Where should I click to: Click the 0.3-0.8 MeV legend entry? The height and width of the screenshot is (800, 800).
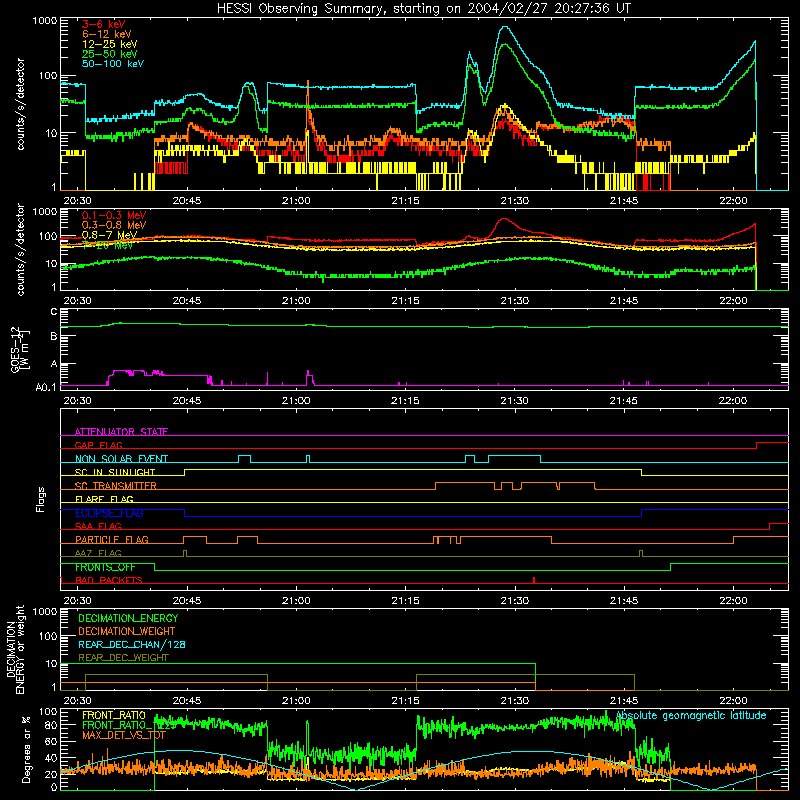click(114, 225)
